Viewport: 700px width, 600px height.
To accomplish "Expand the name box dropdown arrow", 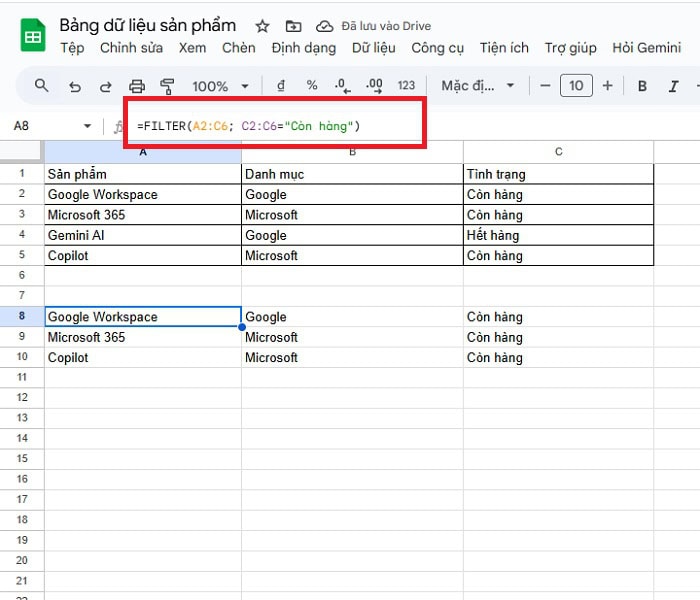I will pos(87,126).
